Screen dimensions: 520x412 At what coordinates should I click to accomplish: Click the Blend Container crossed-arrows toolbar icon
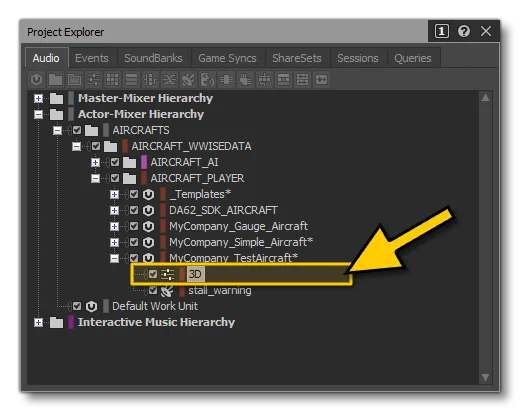tap(169, 80)
